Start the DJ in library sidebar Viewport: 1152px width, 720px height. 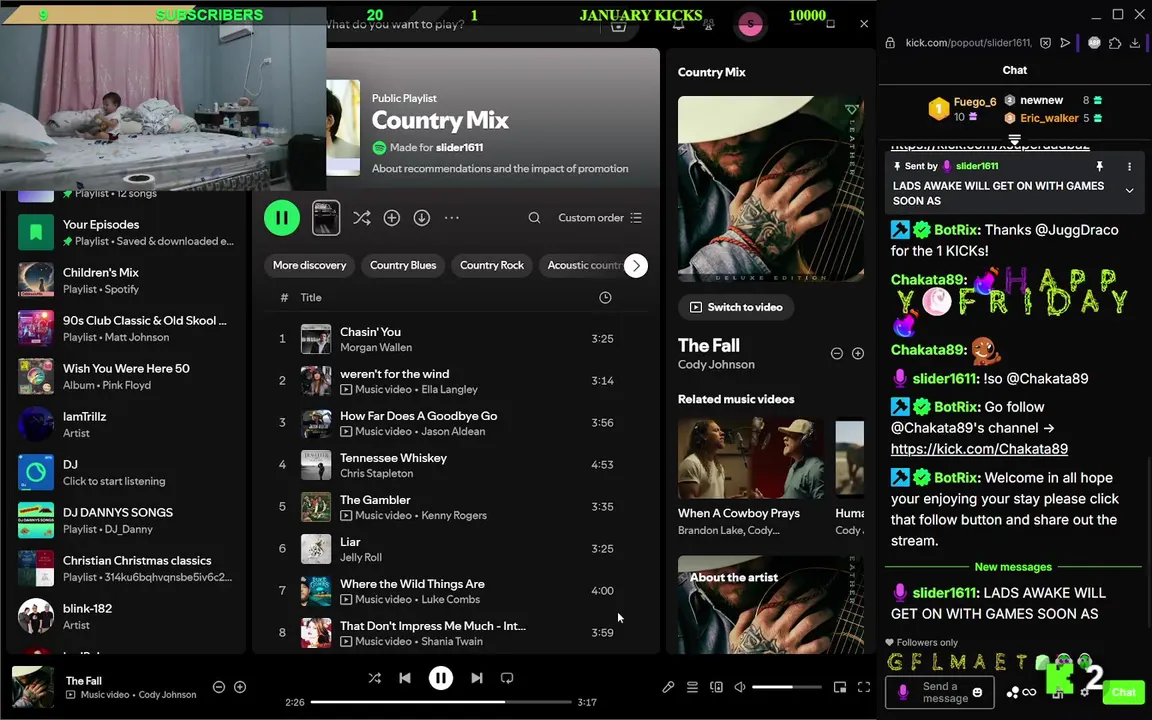point(126,472)
